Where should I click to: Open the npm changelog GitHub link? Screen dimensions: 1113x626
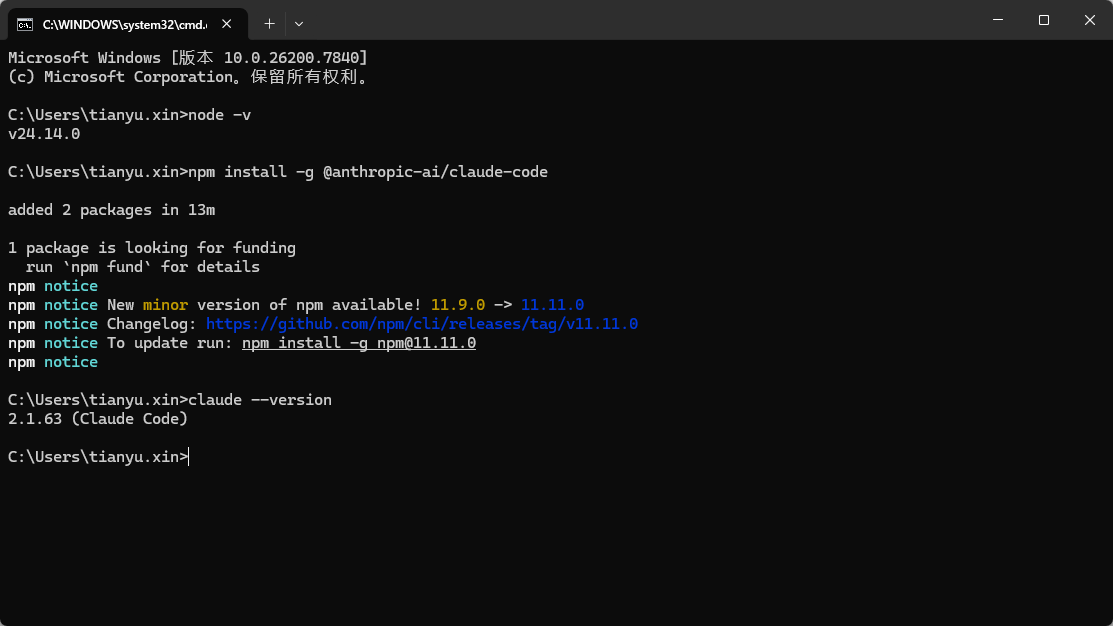(422, 324)
